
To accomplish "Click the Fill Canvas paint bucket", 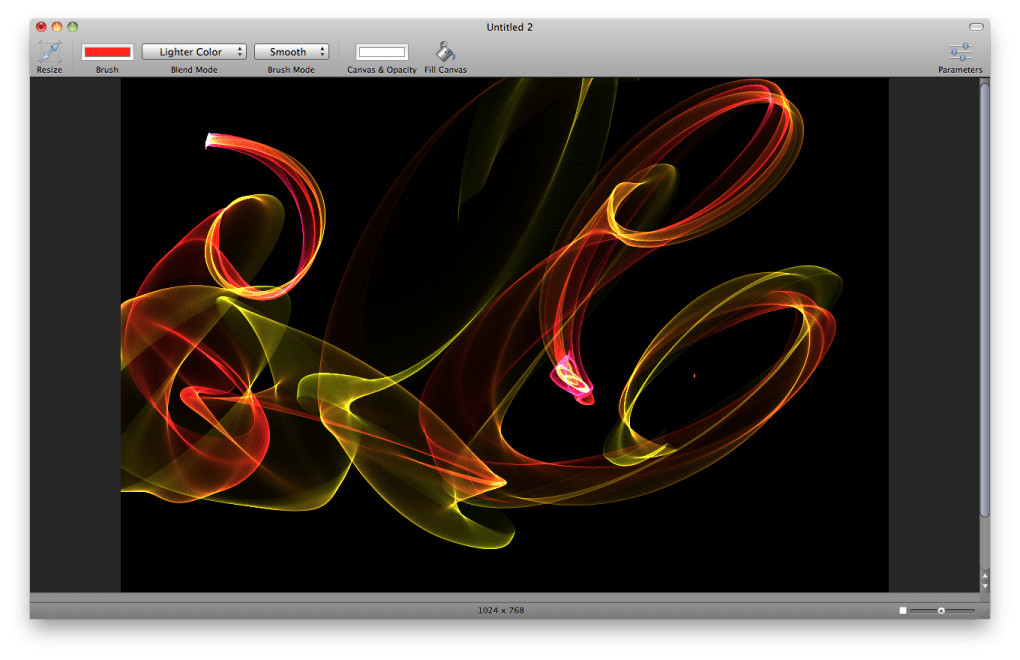I will 446,51.
